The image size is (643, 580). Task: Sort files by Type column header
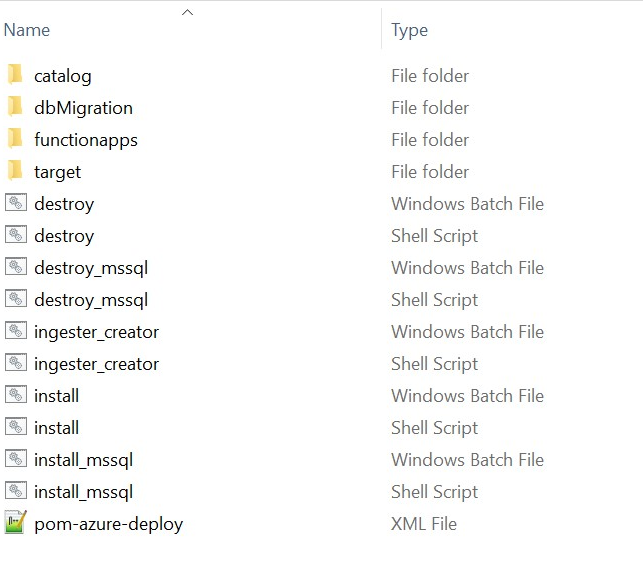pos(409,30)
